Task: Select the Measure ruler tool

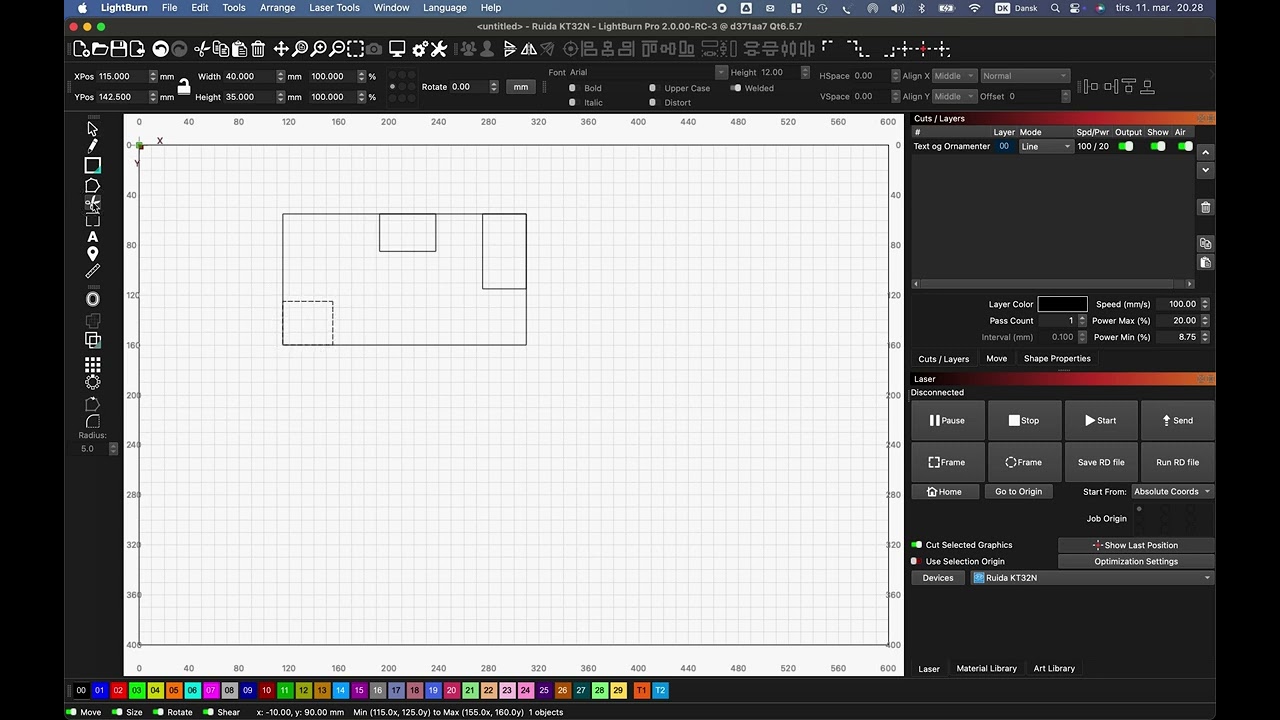Action: tap(92, 271)
